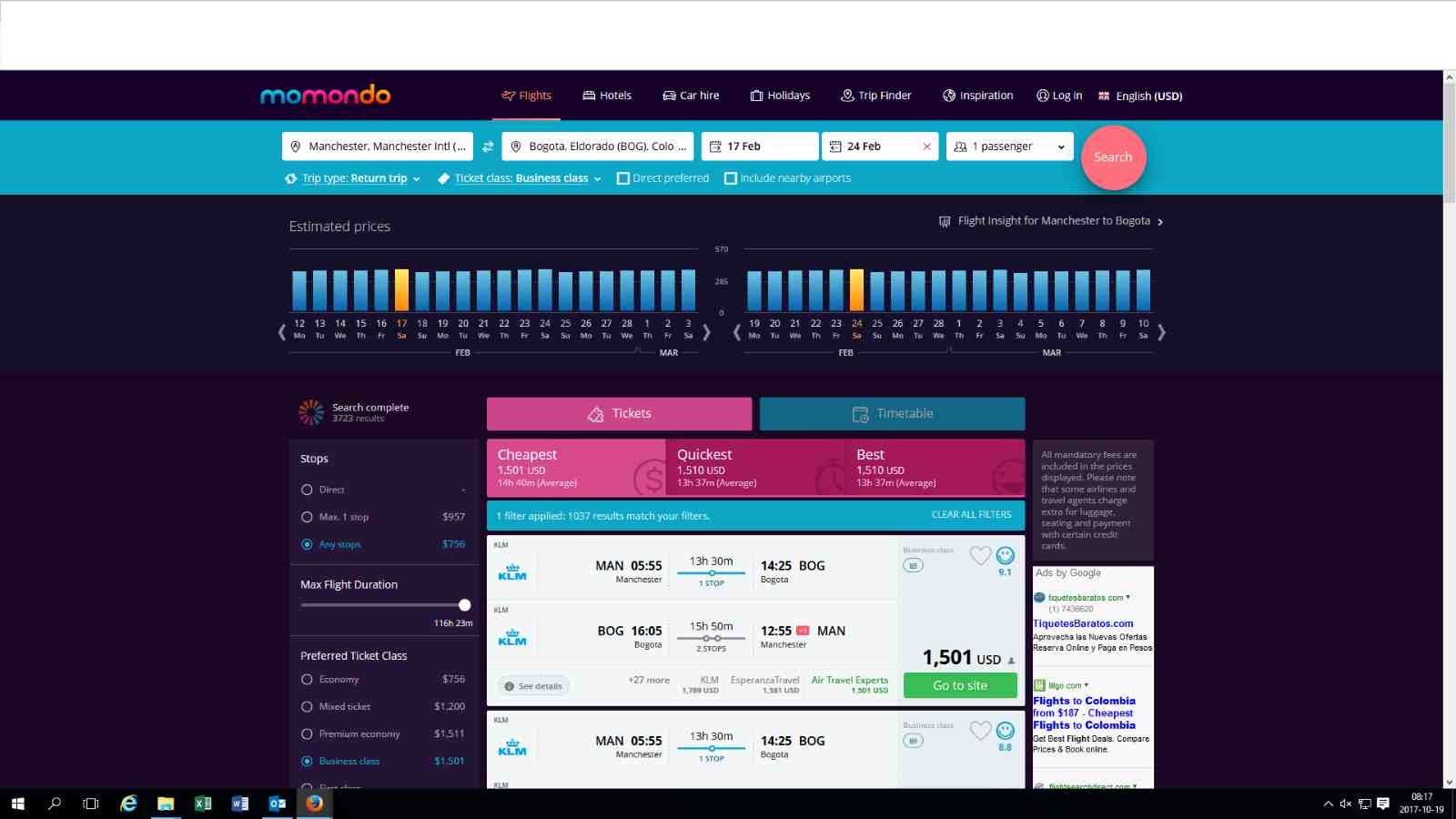This screenshot has width=1456, height=819.
Task: Open Excel from the taskbar
Action: click(203, 804)
